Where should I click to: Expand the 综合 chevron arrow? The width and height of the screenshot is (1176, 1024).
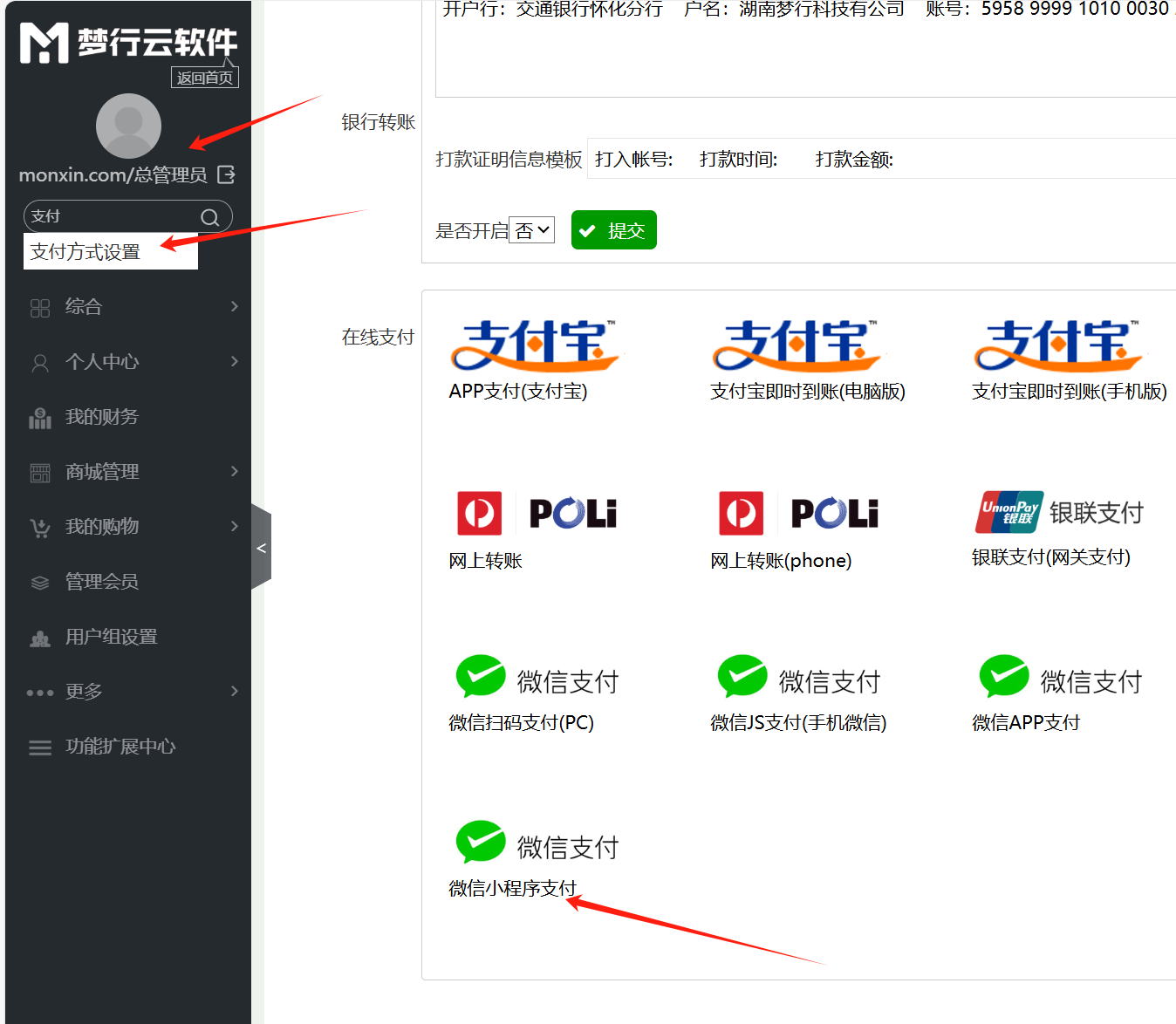234,306
